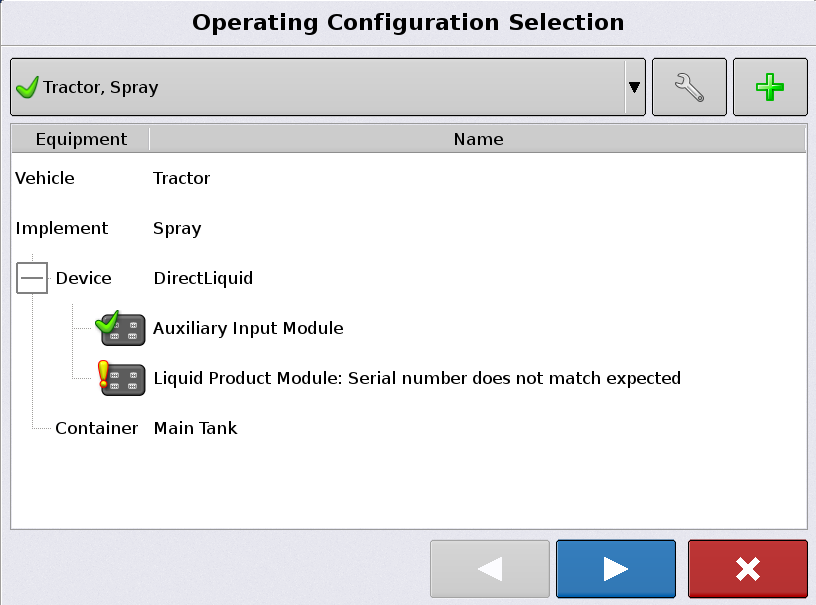Click the black dropdown arrow
This screenshot has width=816, height=605.
(634, 88)
